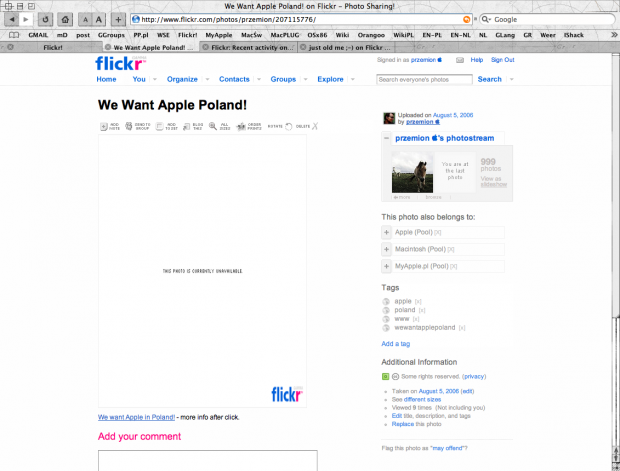Image resolution: width=620 pixels, height=471 pixels.
Task: Go to Flickr Home link
Action: pyautogui.click(x=106, y=79)
